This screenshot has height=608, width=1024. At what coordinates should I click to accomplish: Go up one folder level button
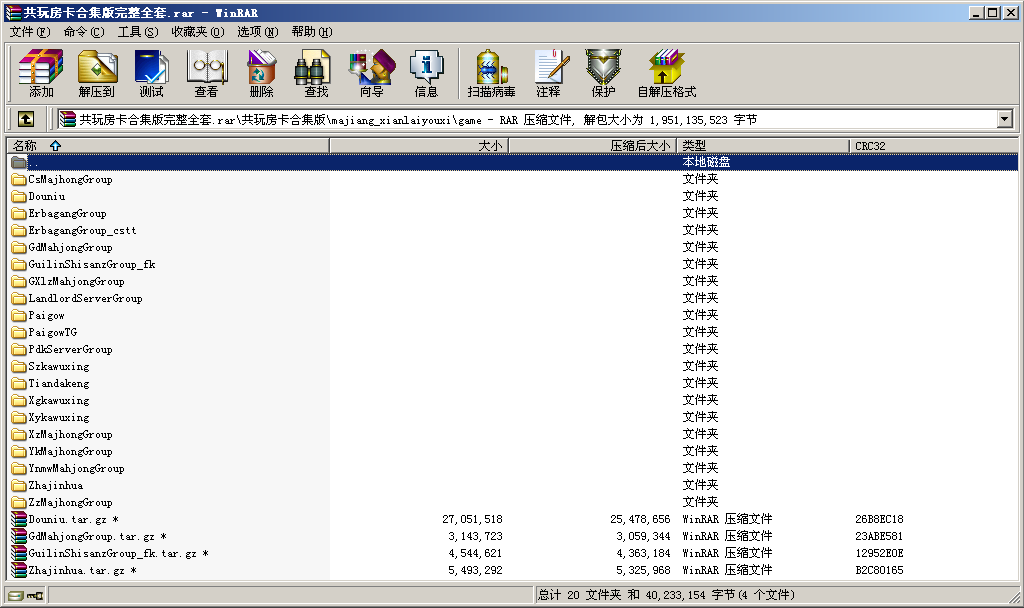tap(26, 119)
